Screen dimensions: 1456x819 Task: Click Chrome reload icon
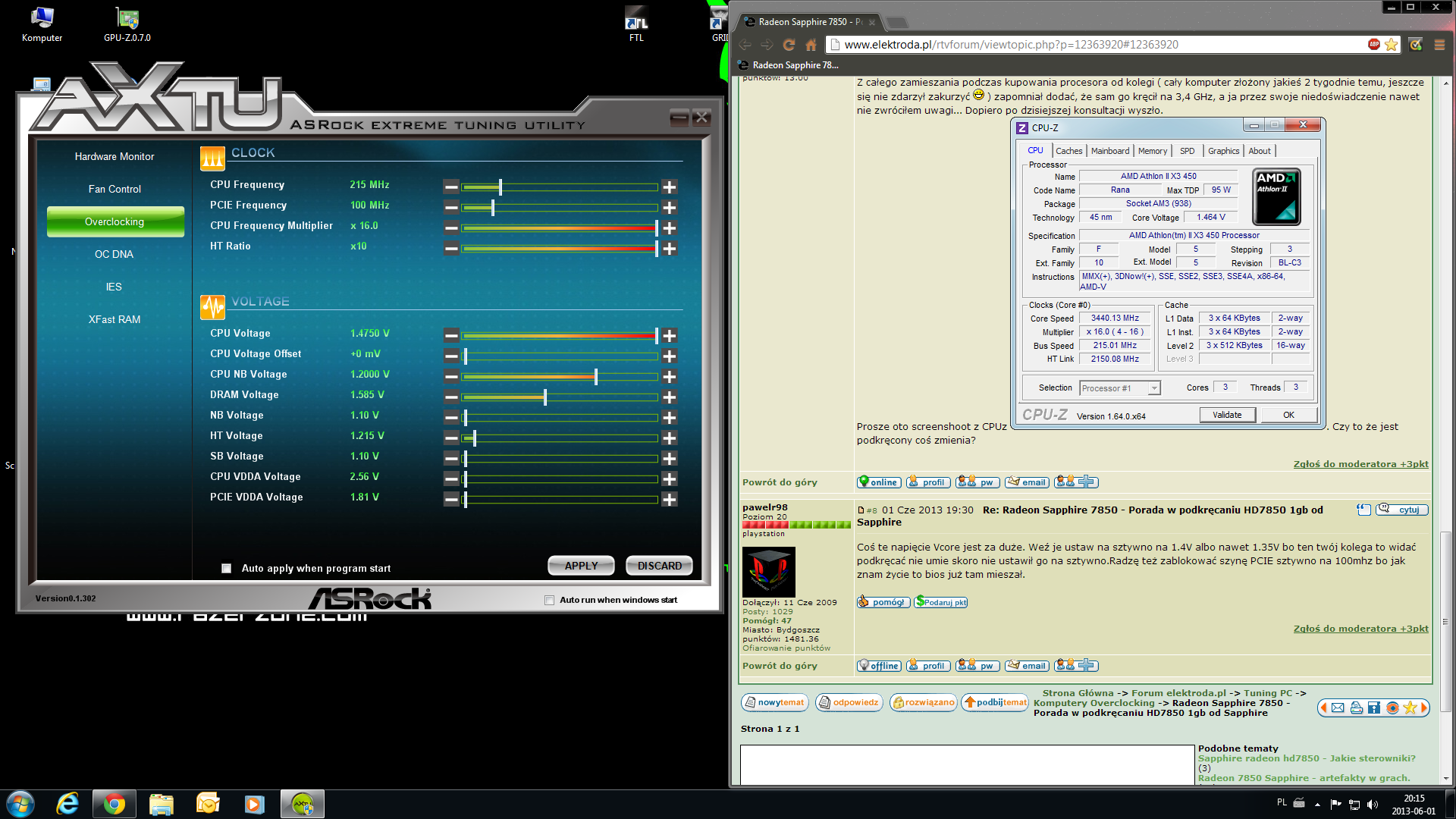[x=789, y=45]
